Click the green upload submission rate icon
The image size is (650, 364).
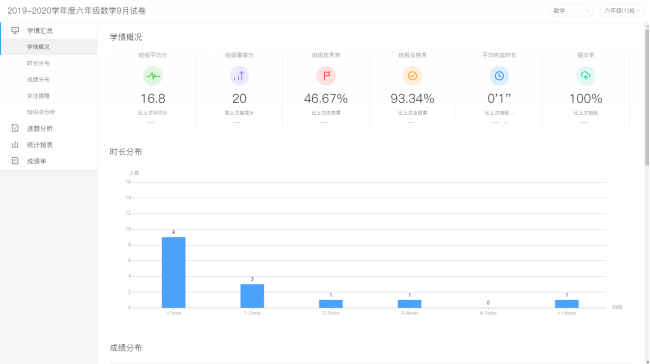coord(585,76)
